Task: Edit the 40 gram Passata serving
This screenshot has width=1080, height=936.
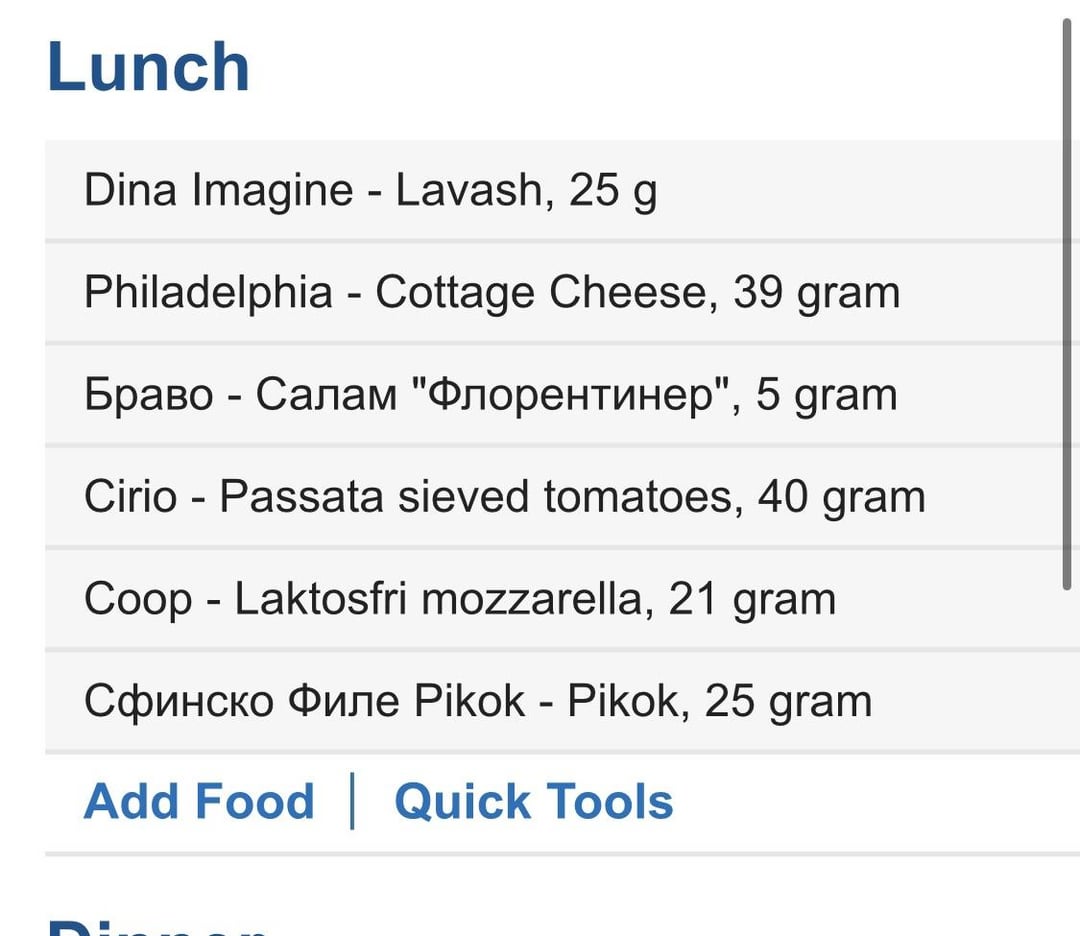Action: click(841, 496)
